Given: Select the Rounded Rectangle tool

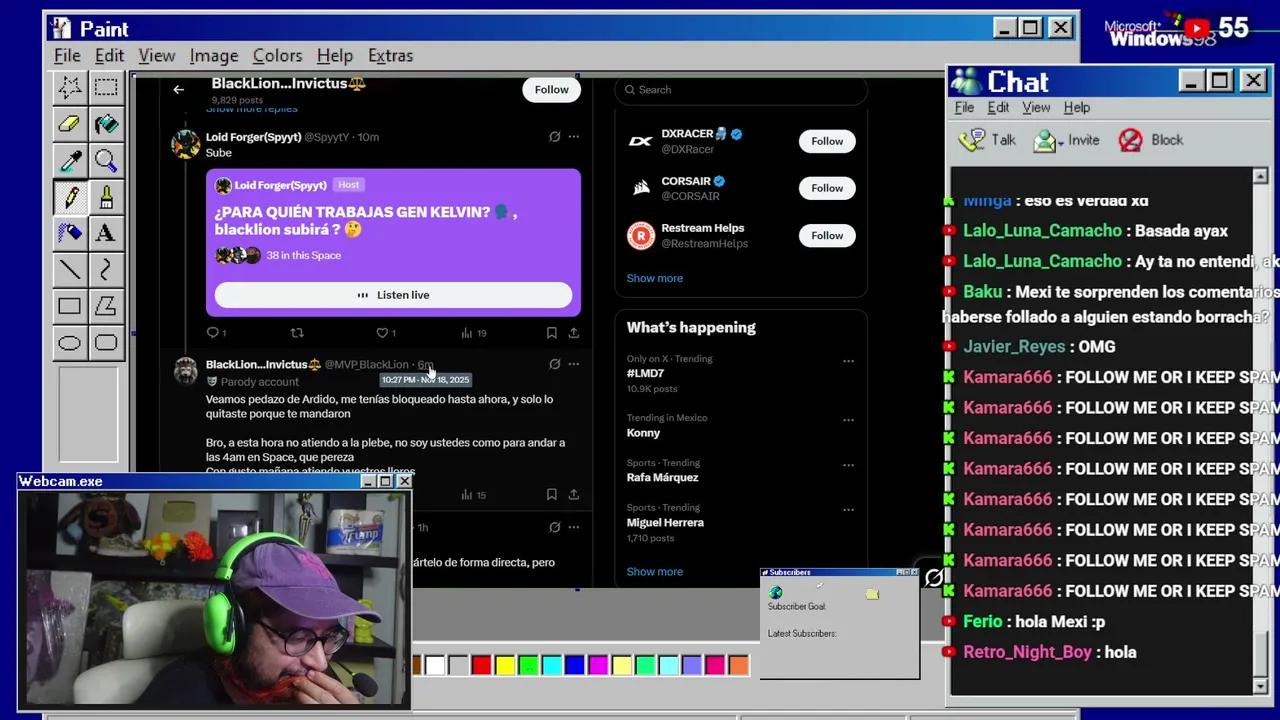Looking at the screenshot, I should [x=106, y=343].
